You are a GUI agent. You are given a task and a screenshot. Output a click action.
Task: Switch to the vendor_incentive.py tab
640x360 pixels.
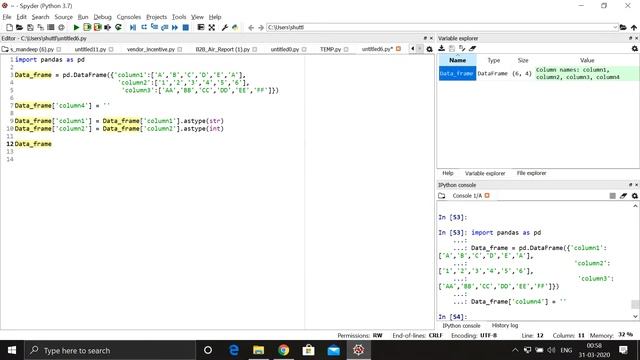coord(151,49)
